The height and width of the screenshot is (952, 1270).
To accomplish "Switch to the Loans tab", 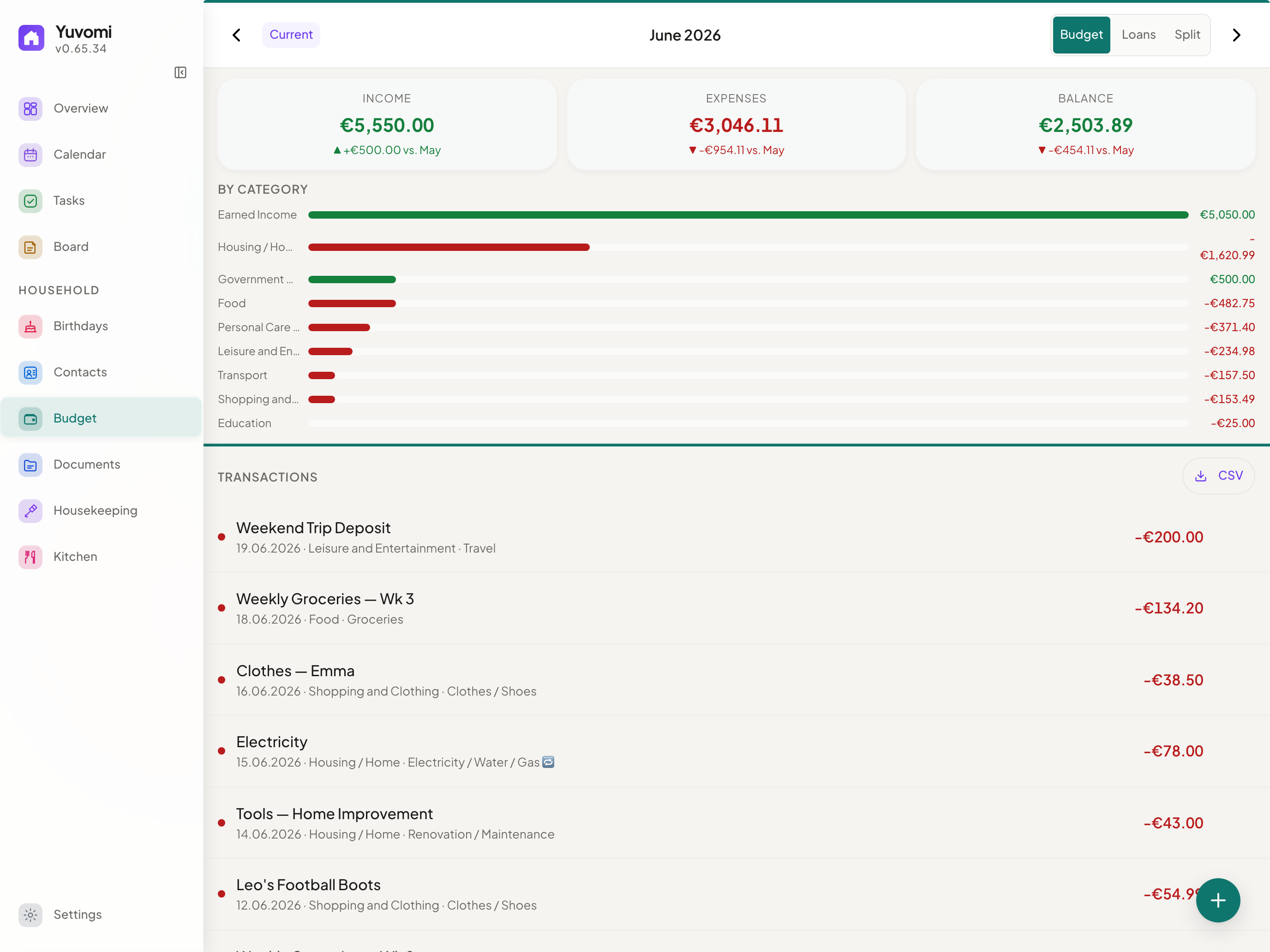I will pos(1138,35).
